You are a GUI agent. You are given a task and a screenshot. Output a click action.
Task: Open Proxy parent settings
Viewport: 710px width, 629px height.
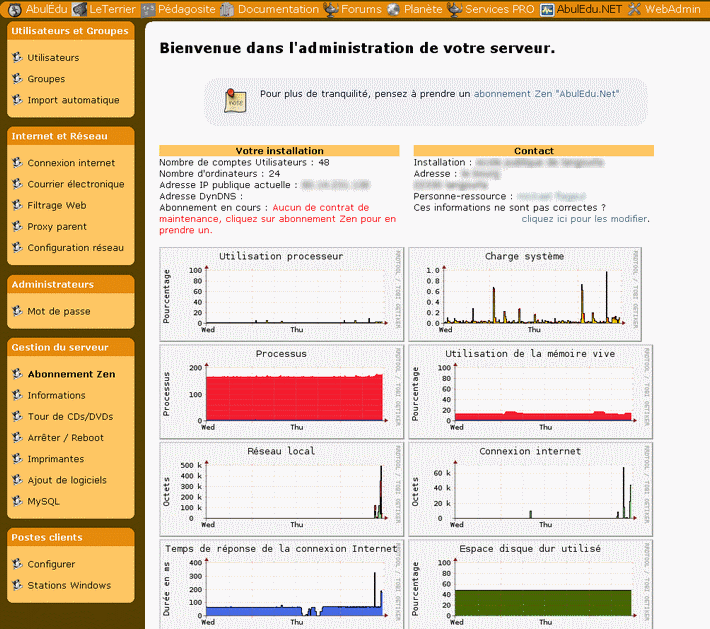(x=57, y=226)
